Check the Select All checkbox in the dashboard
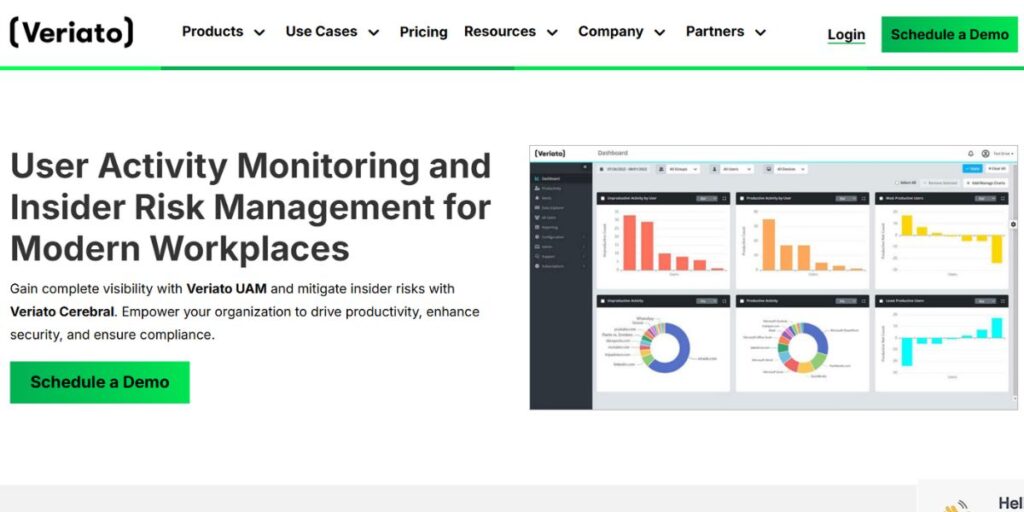1024x512 pixels. [897, 183]
